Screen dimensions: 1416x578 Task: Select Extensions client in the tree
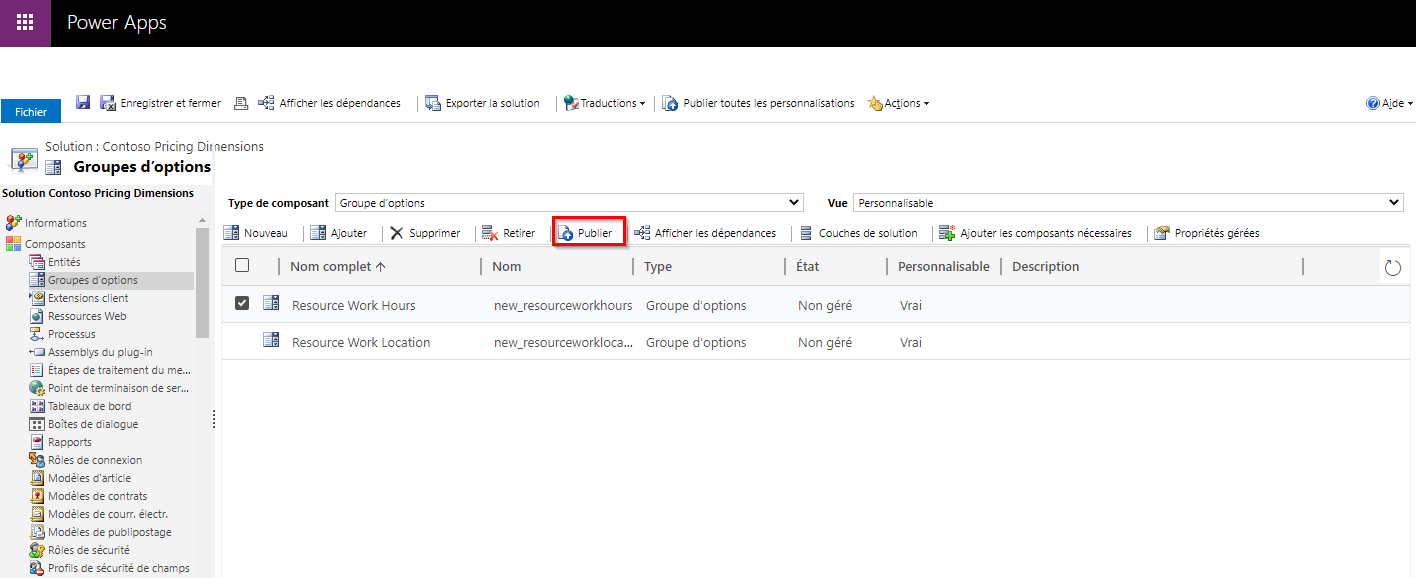[x=88, y=298]
